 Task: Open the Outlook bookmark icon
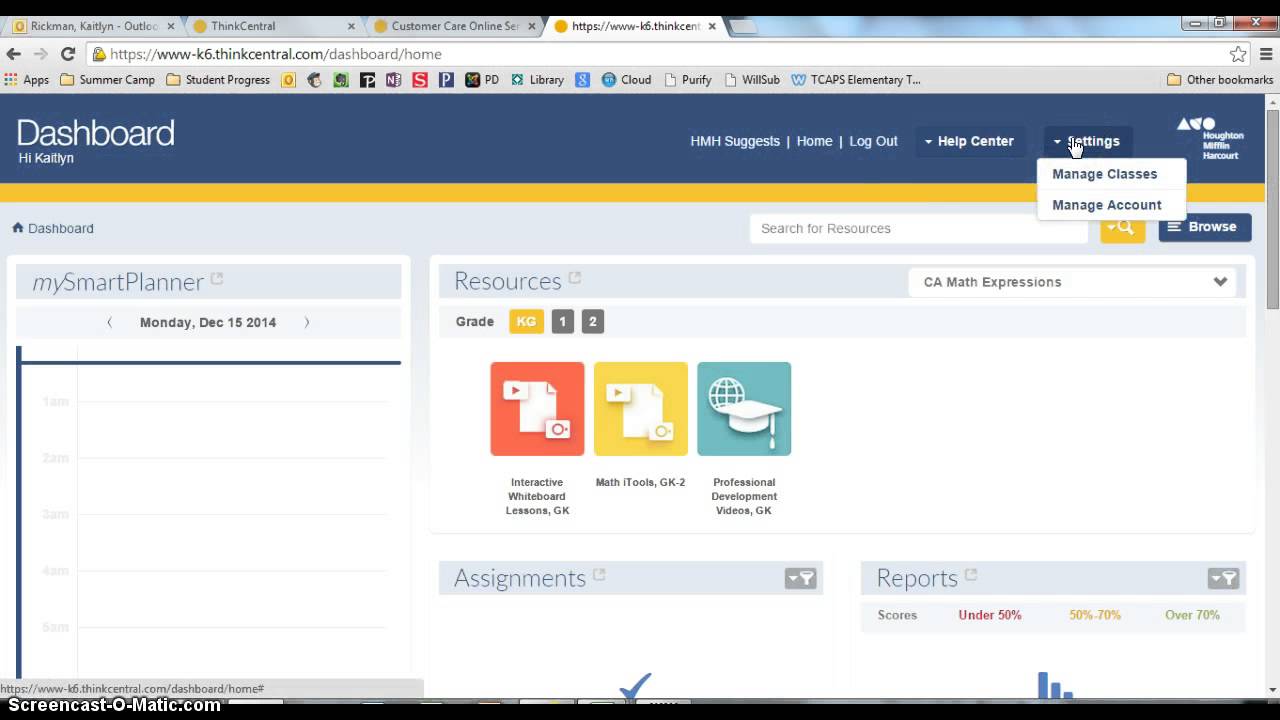(289, 80)
